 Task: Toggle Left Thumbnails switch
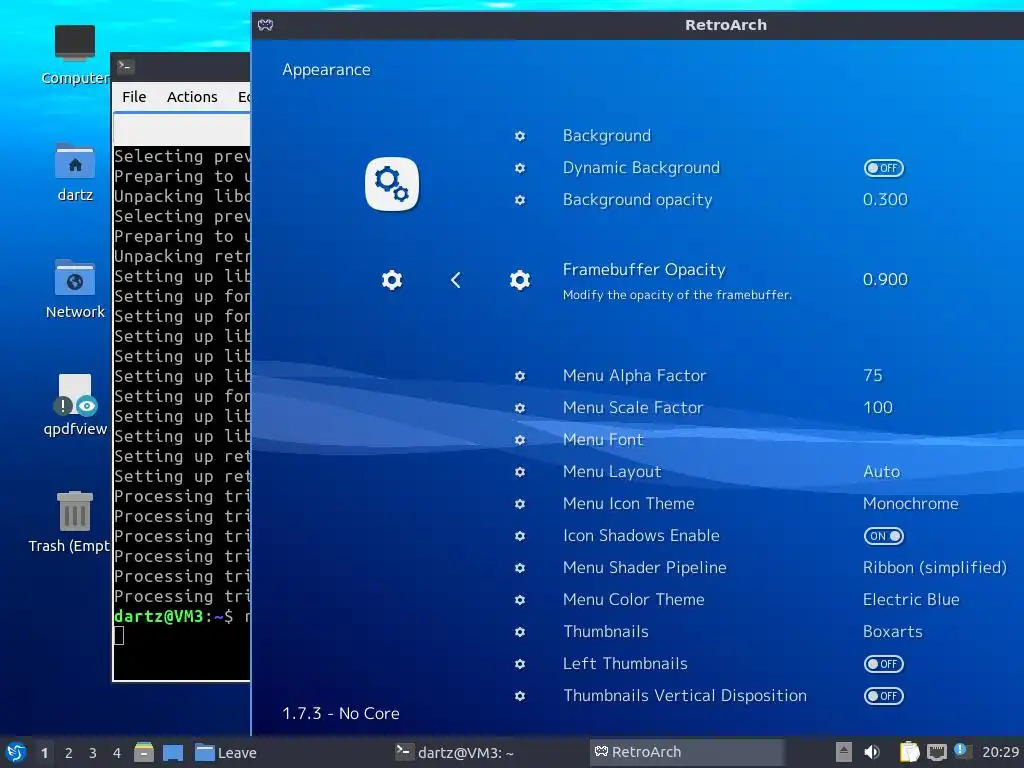tap(884, 664)
